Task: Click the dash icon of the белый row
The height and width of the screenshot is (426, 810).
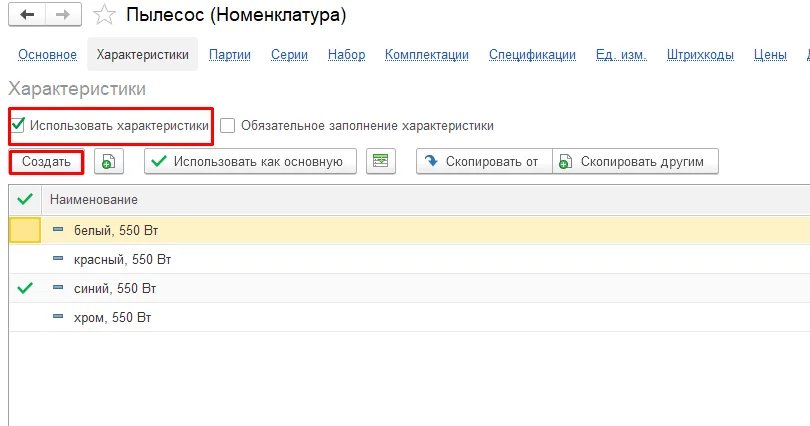Action: (x=58, y=229)
